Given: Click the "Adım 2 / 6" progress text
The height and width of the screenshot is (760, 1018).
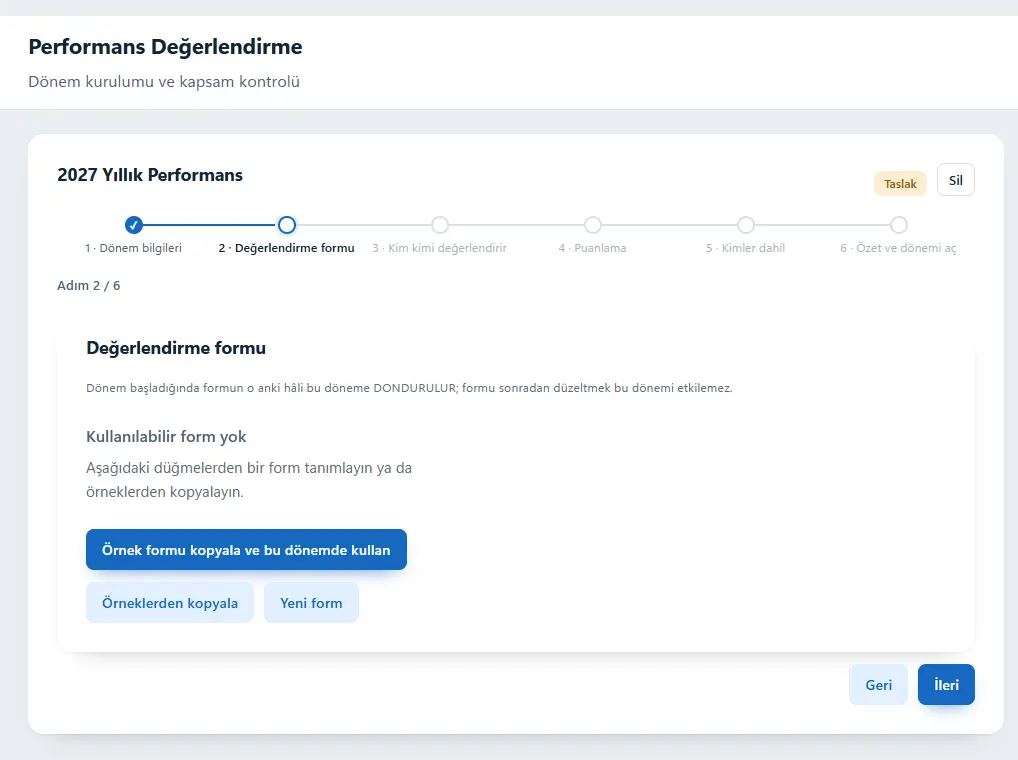Looking at the screenshot, I should pyautogui.click(x=89, y=286).
